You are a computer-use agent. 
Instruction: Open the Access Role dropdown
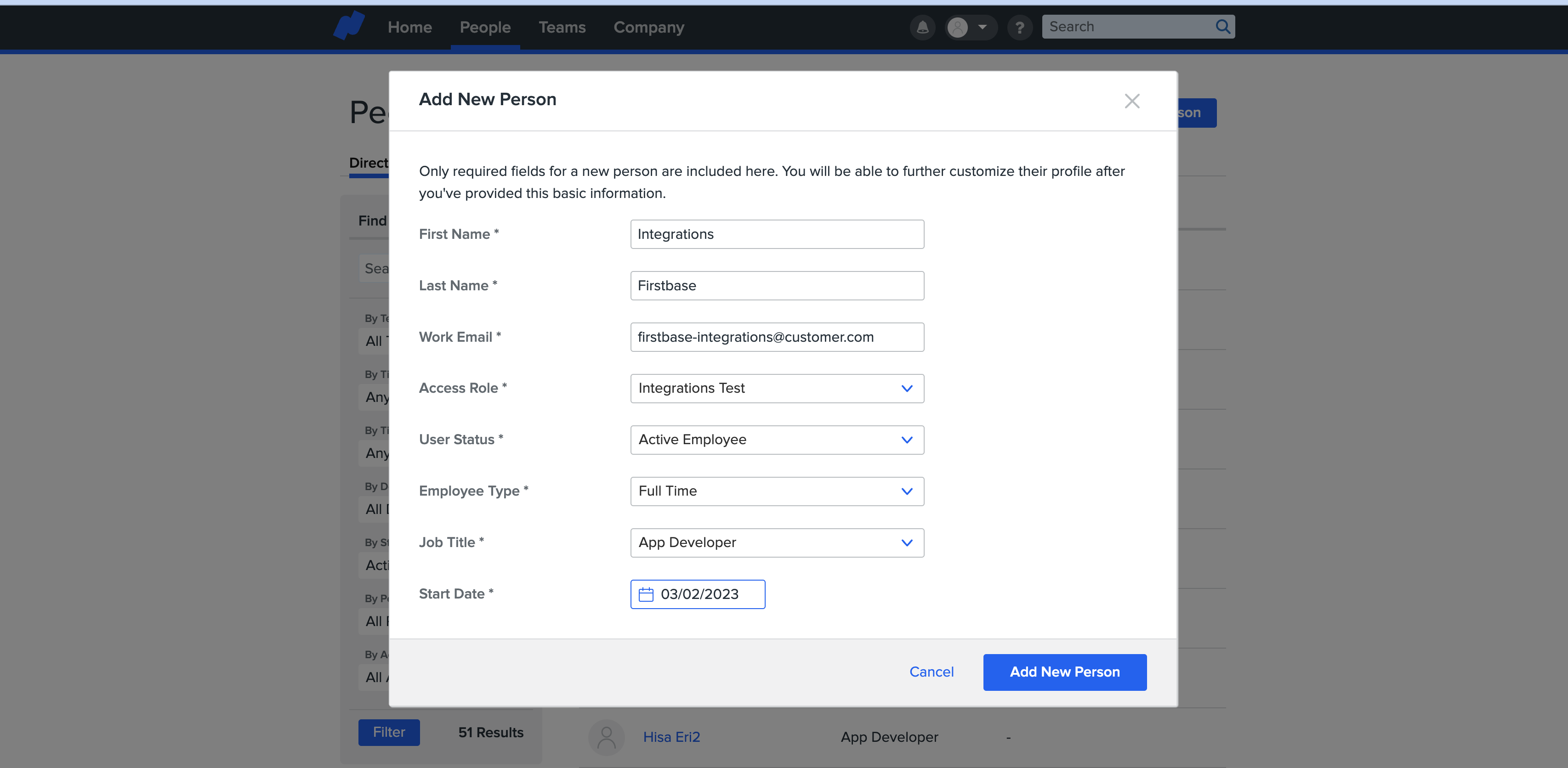click(777, 389)
